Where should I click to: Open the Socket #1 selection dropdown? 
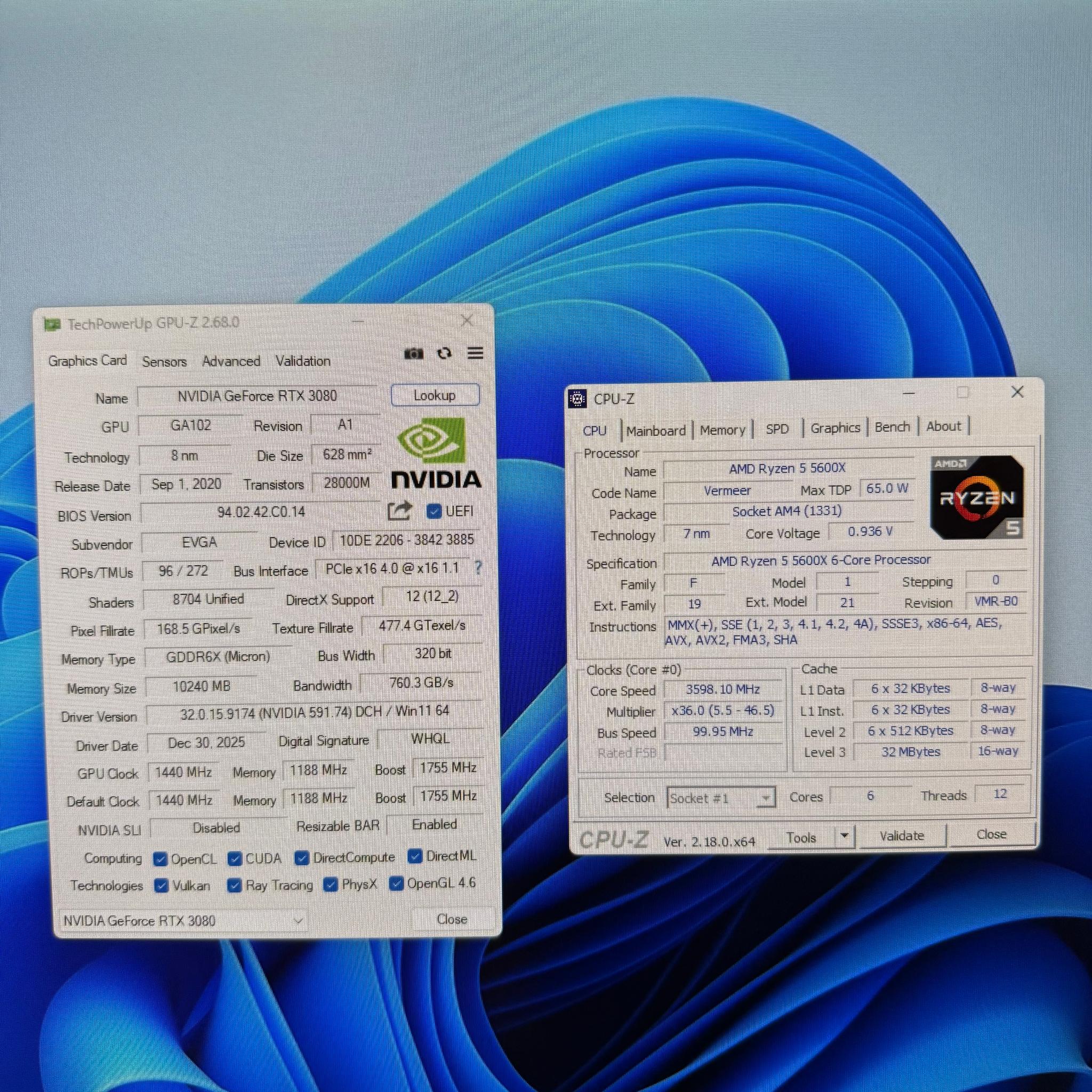721,798
